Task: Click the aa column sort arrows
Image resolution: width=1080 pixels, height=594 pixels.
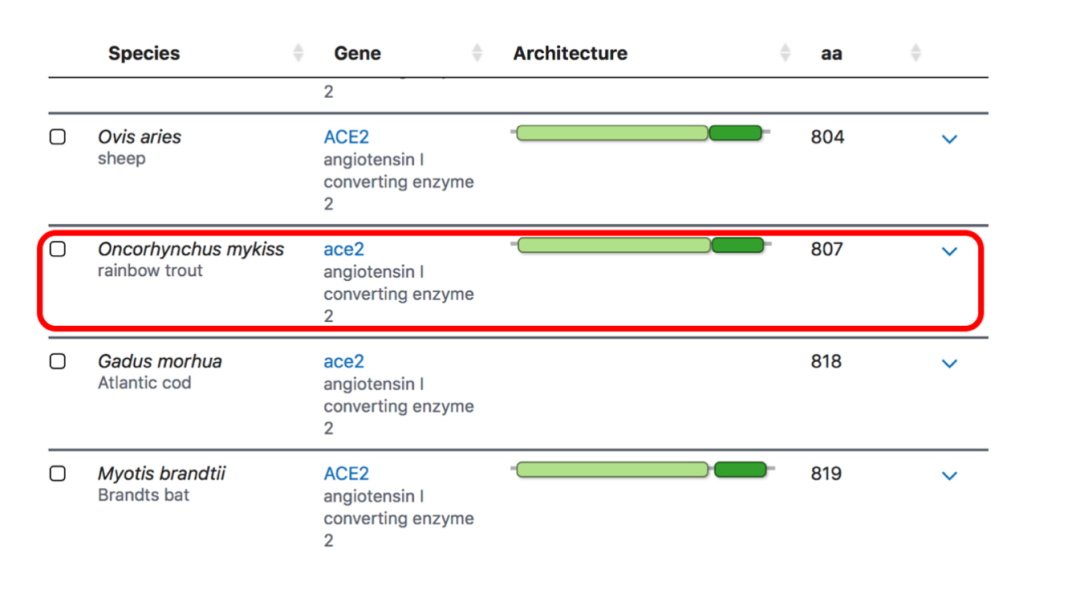Action: 916,53
